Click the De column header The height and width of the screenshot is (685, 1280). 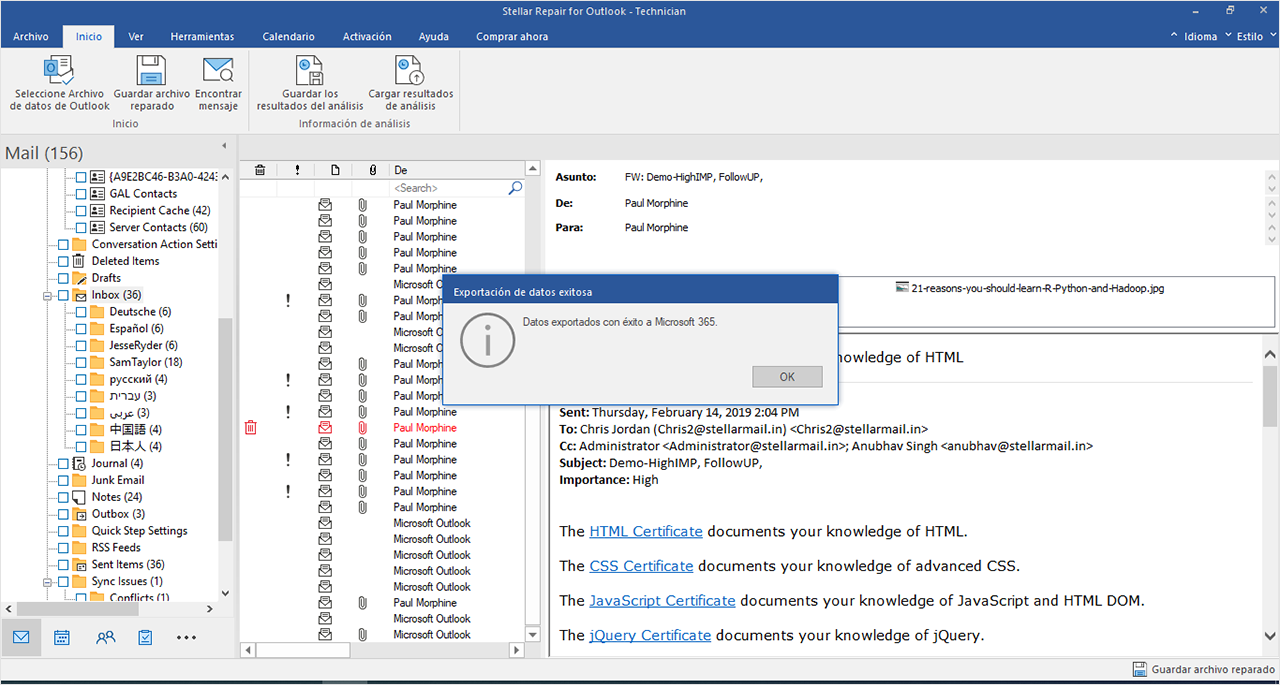pyautogui.click(x=457, y=170)
